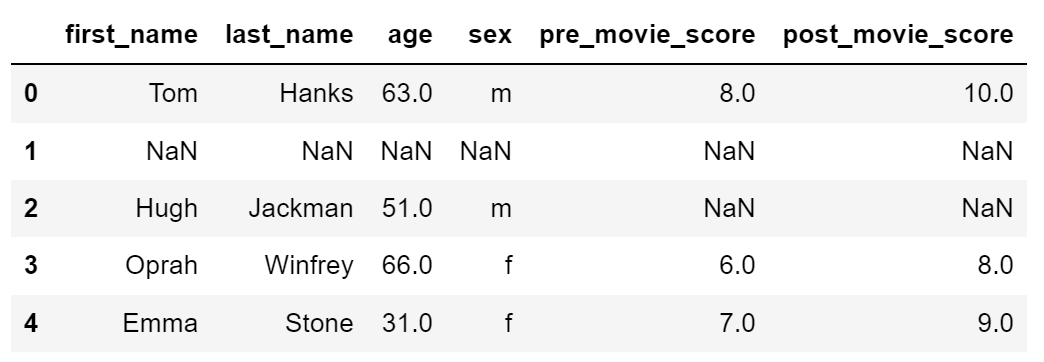The width and height of the screenshot is (1044, 362).
Task: Click the age column header
Action: [410, 36]
